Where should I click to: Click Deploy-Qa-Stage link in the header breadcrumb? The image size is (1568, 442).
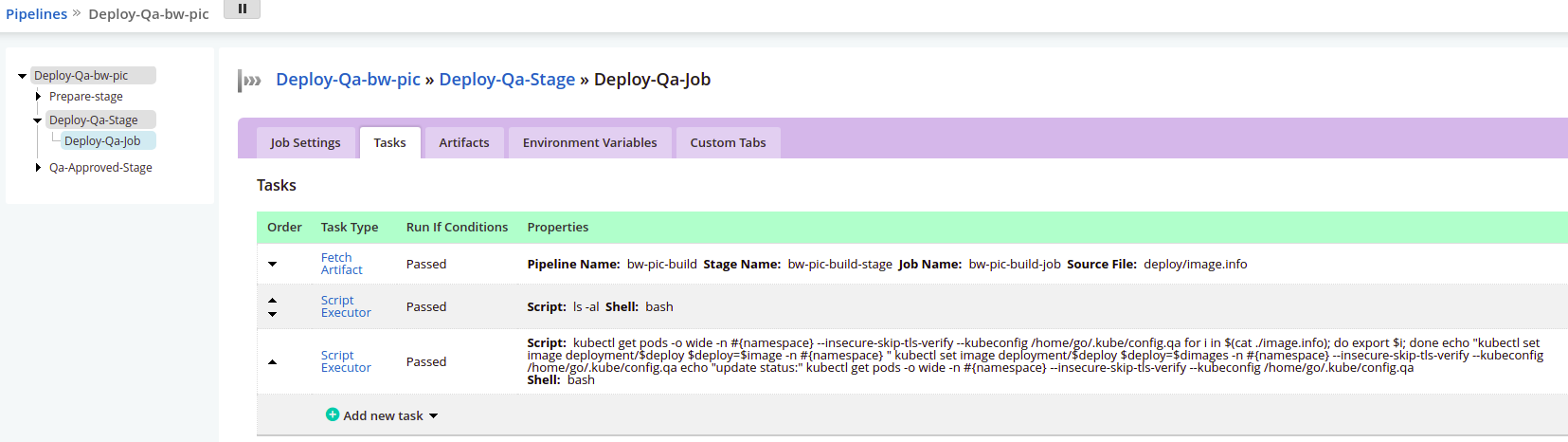point(507,80)
